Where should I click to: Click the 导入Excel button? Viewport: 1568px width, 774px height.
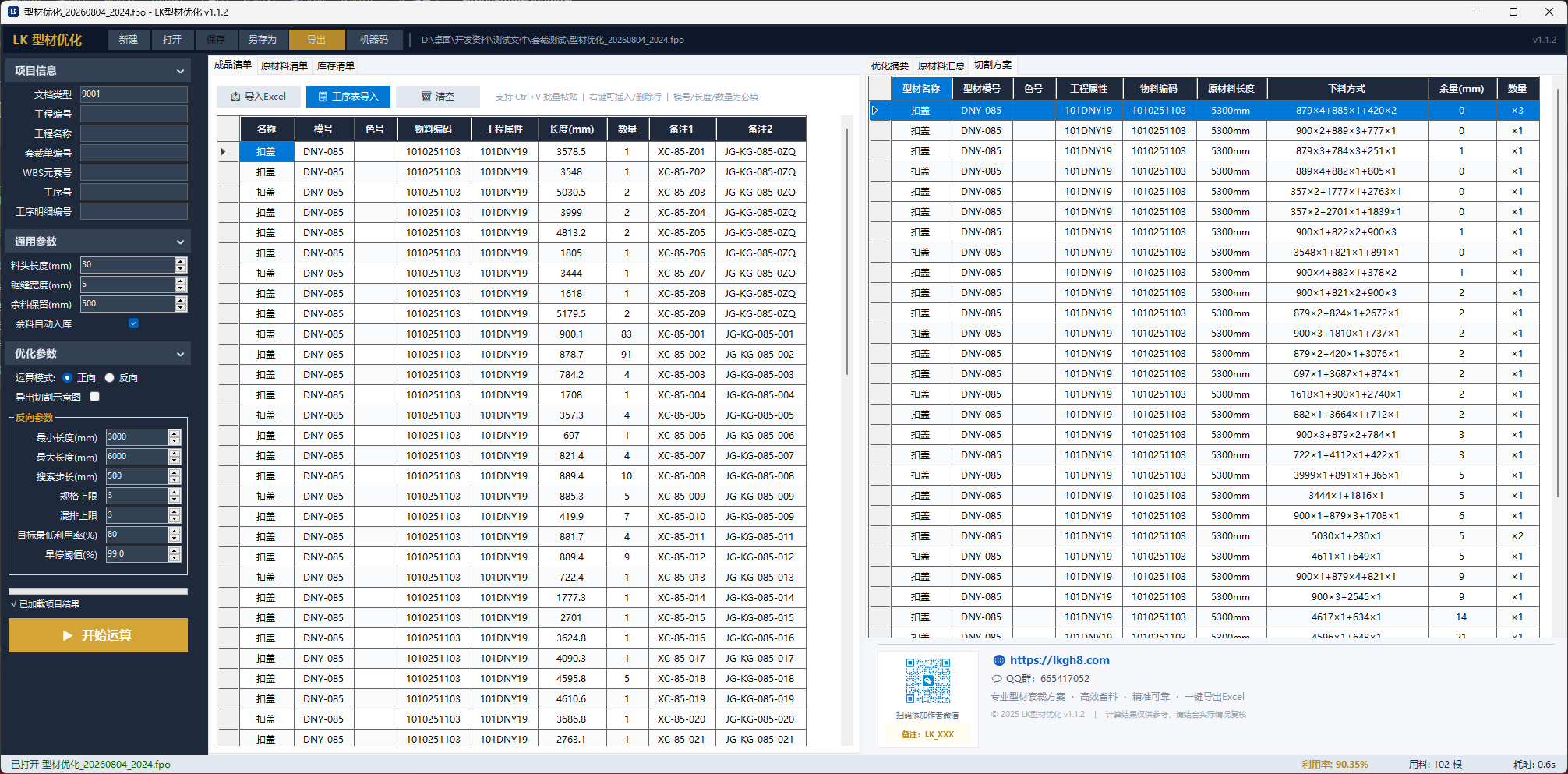pos(258,97)
